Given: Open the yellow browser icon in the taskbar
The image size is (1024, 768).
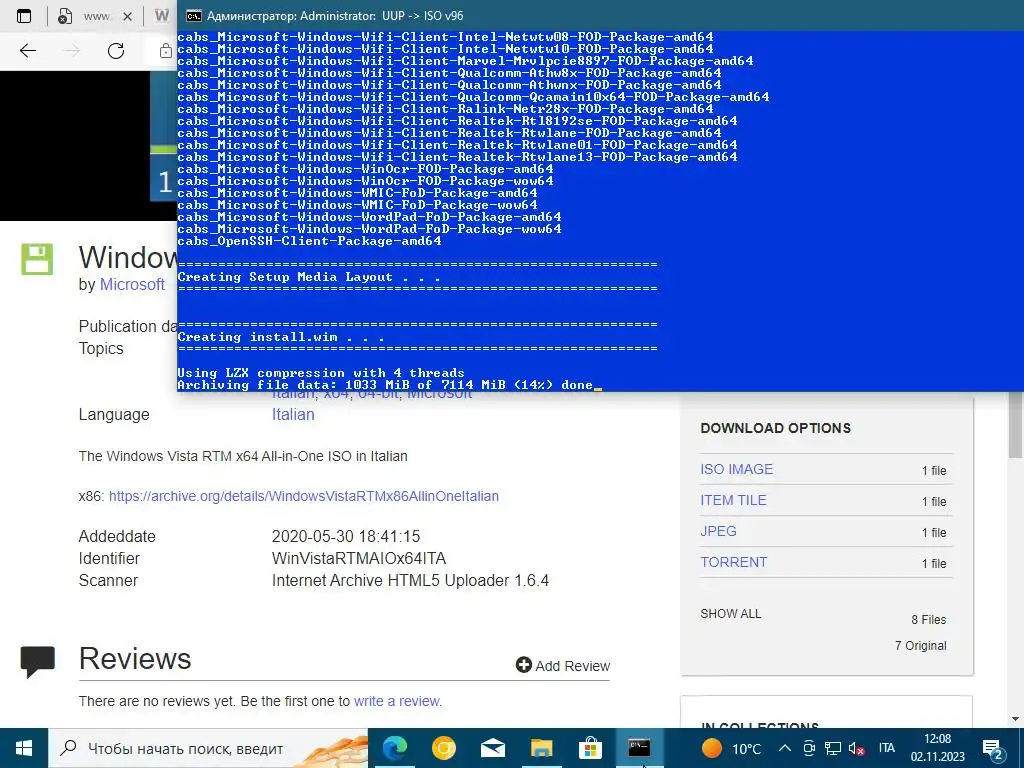Looking at the screenshot, I should (443, 748).
